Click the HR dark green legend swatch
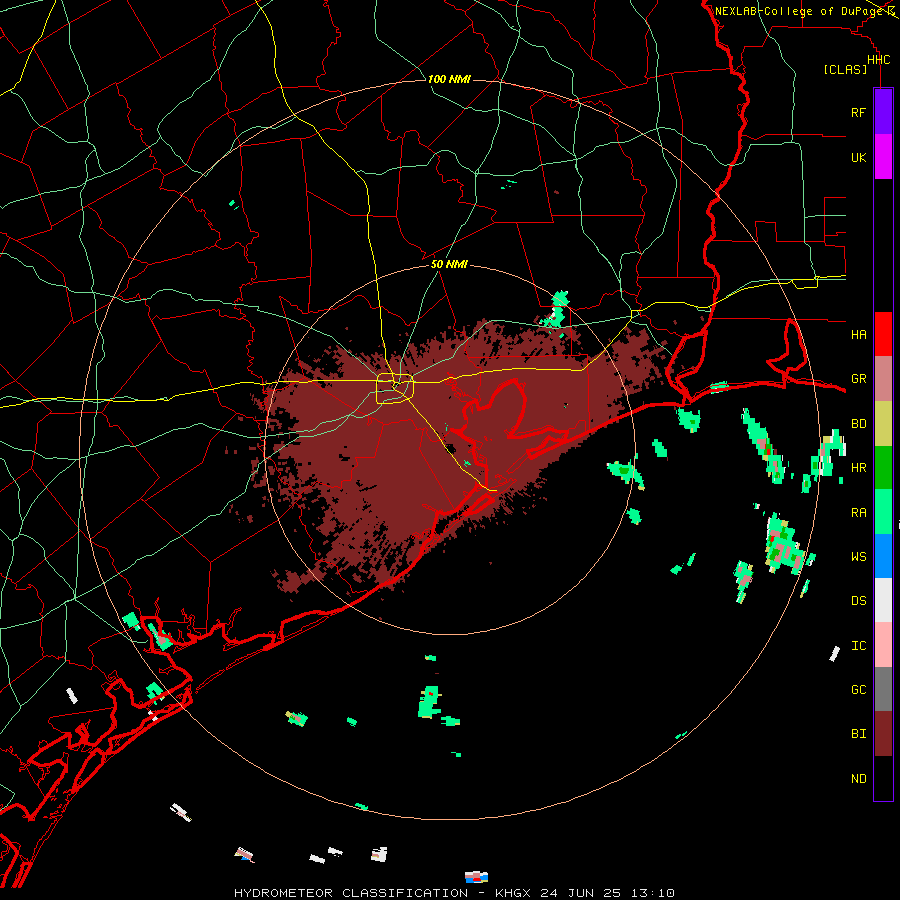Viewport: 900px width, 900px height. coord(883,468)
